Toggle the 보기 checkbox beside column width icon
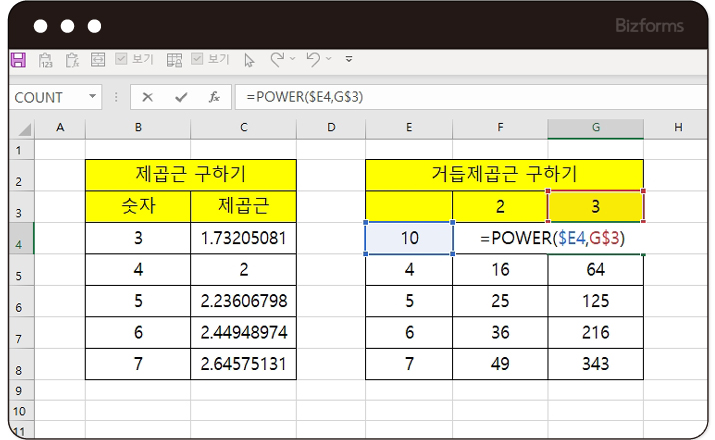715x440 pixels. point(121,59)
